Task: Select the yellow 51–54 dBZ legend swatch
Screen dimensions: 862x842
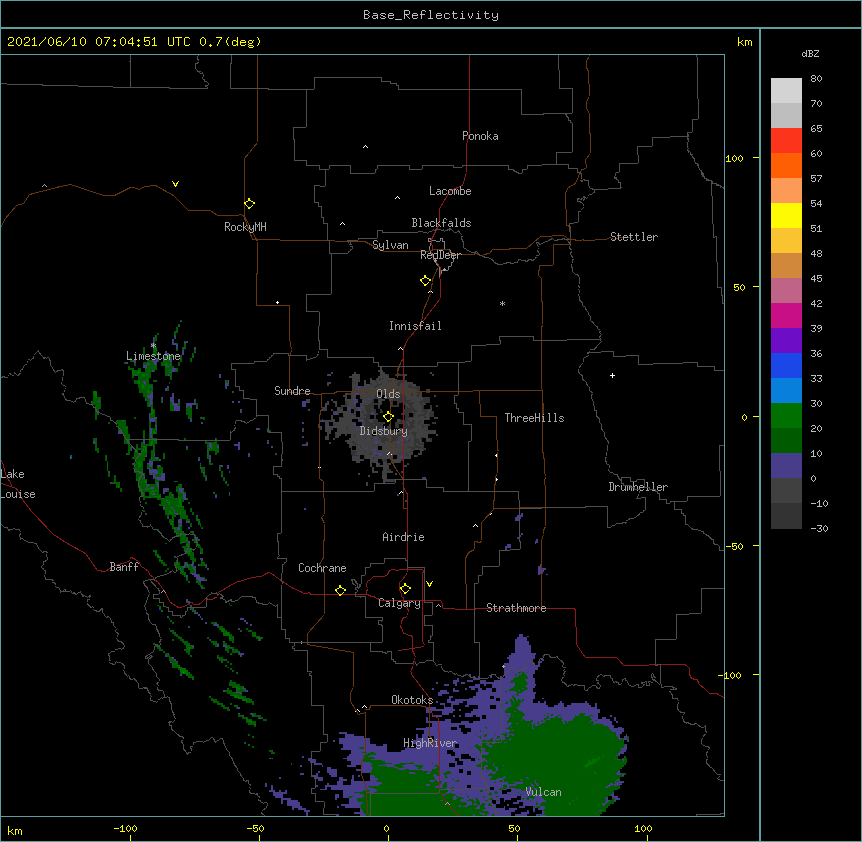Action: click(786, 215)
